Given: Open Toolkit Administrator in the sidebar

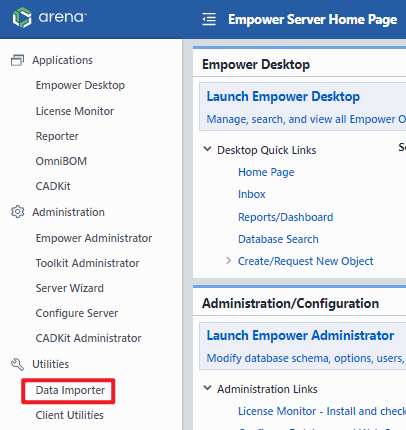Looking at the screenshot, I should [x=88, y=263].
